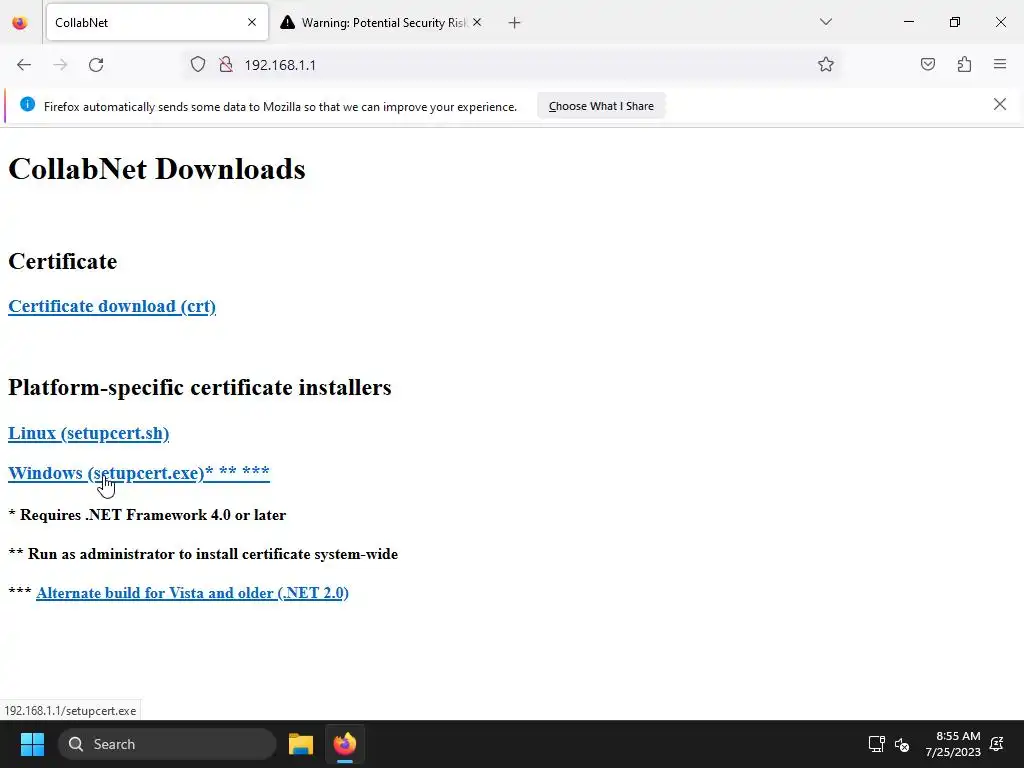This screenshot has width=1024, height=768.
Task: Close the CollabNet tab
Action: tap(252, 22)
